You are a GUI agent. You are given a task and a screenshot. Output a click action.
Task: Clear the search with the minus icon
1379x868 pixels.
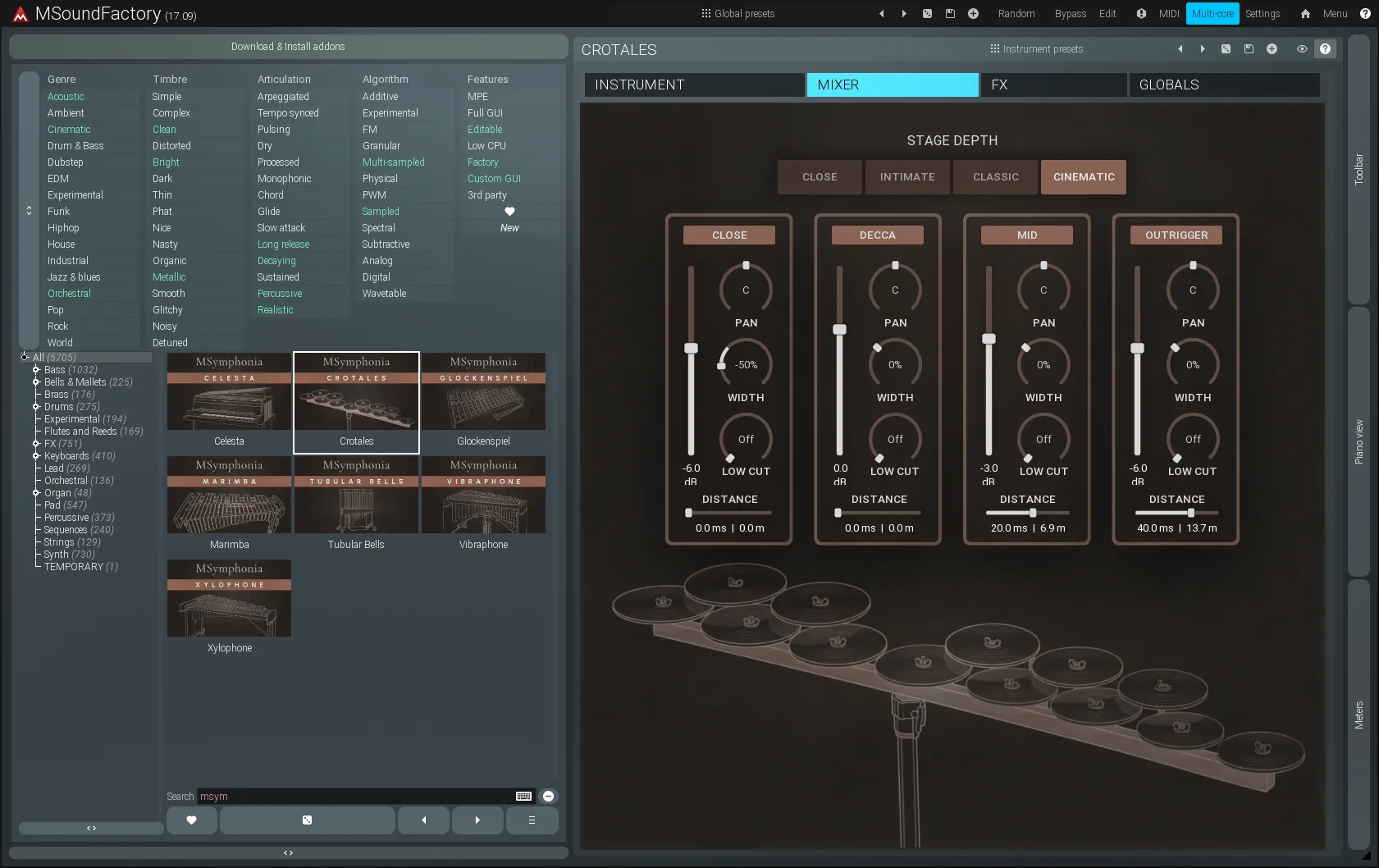click(548, 796)
